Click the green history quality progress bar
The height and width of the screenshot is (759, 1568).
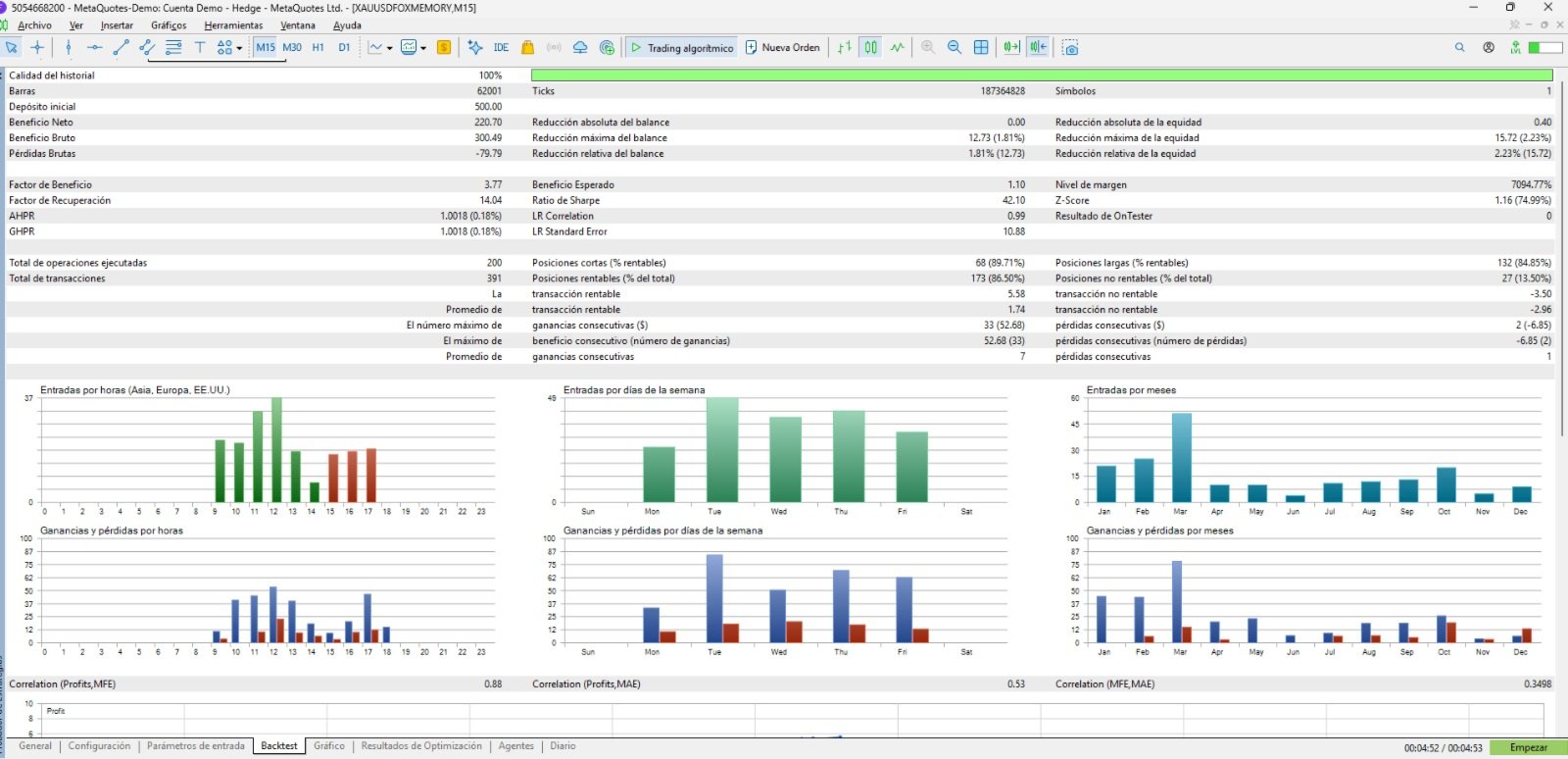click(1042, 75)
